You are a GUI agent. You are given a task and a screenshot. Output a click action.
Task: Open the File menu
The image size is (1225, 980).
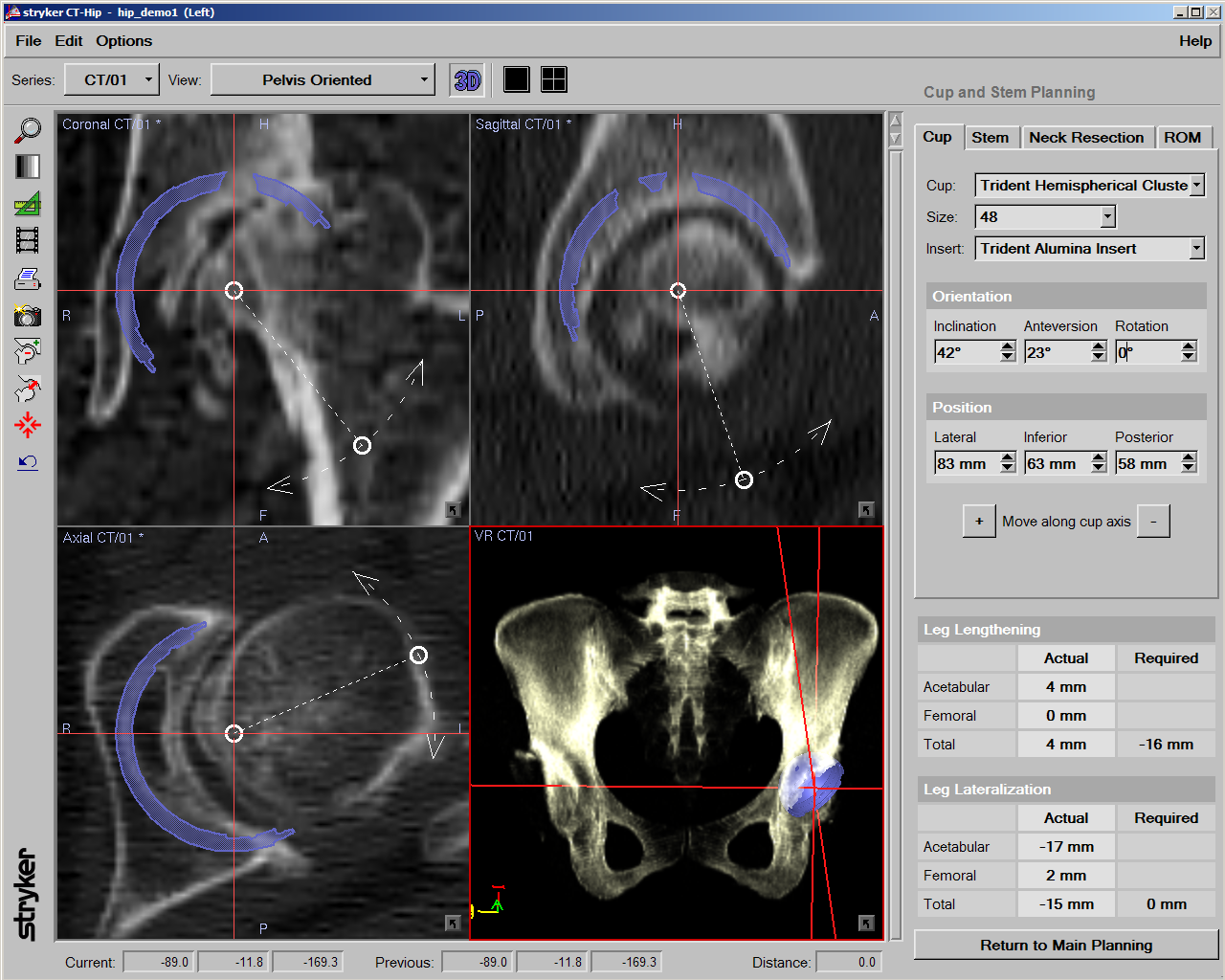[x=29, y=41]
